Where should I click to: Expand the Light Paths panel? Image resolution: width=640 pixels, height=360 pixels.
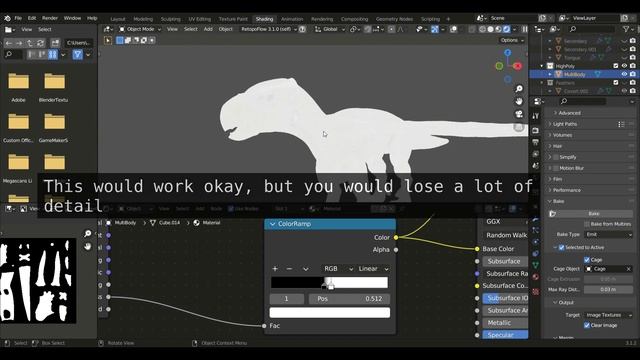[565, 124]
